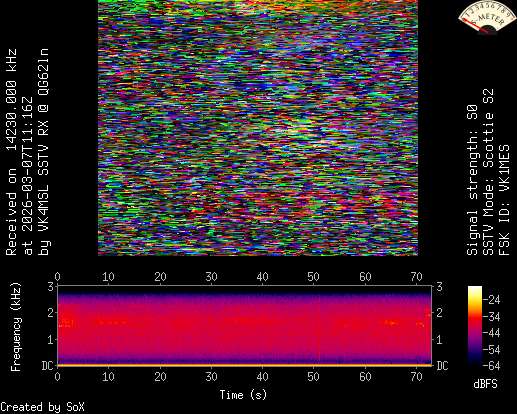Click 'SSTV Mode: Scottie S2' label
This screenshot has width=517, height=414.
[488, 172]
